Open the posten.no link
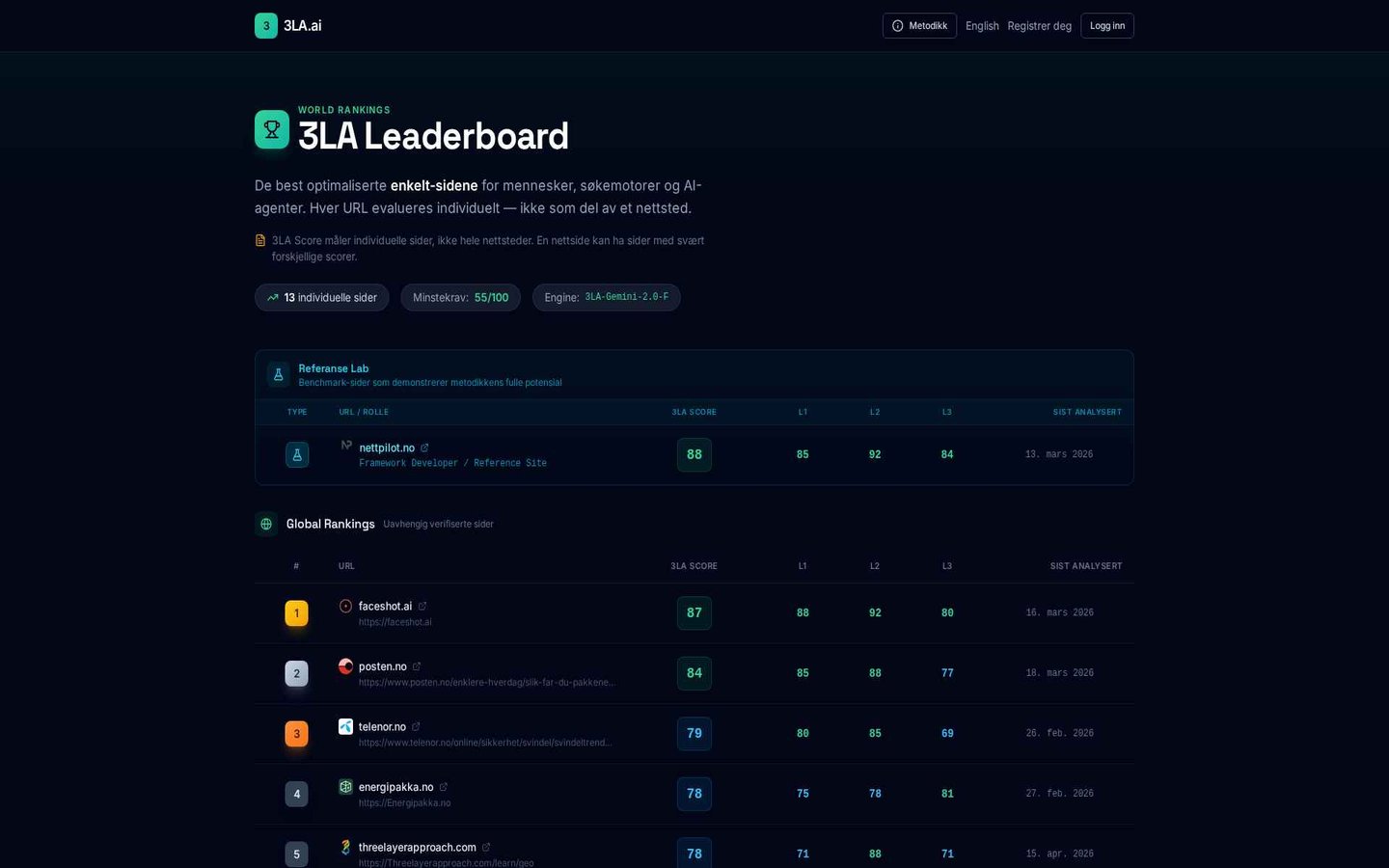The image size is (1389, 868). pos(383,666)
